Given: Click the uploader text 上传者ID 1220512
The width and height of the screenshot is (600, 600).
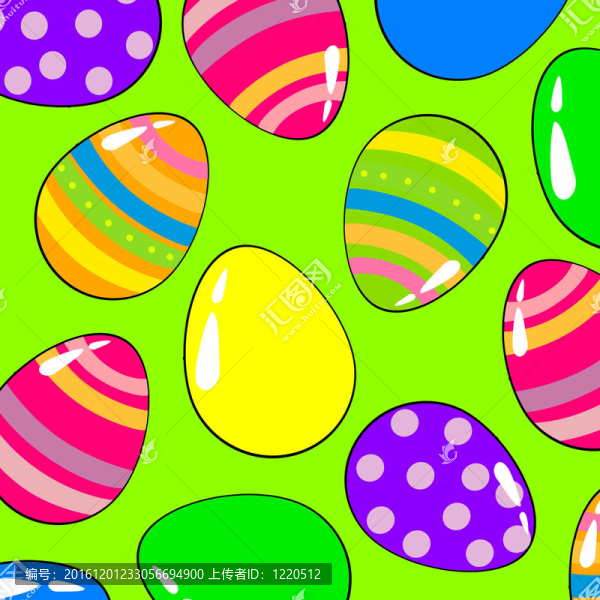Looking at the screenshot, I should pos(265,574).
